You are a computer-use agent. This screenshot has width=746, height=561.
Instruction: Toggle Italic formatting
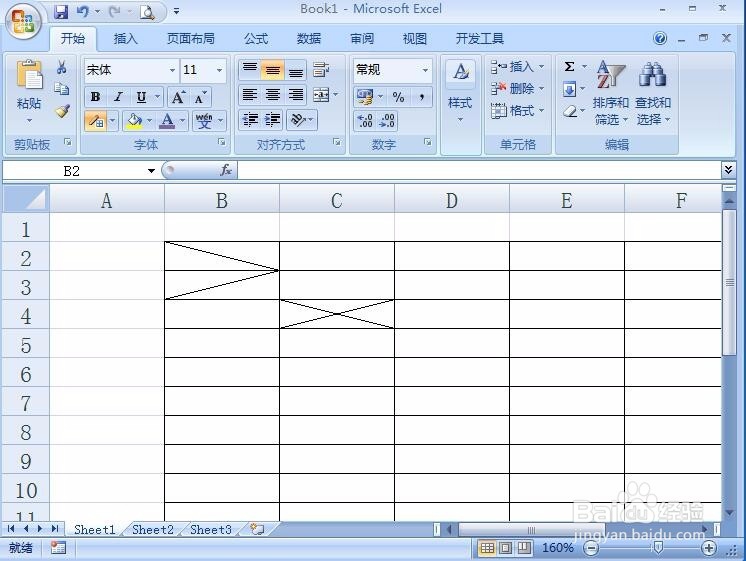tap(118, 98)
